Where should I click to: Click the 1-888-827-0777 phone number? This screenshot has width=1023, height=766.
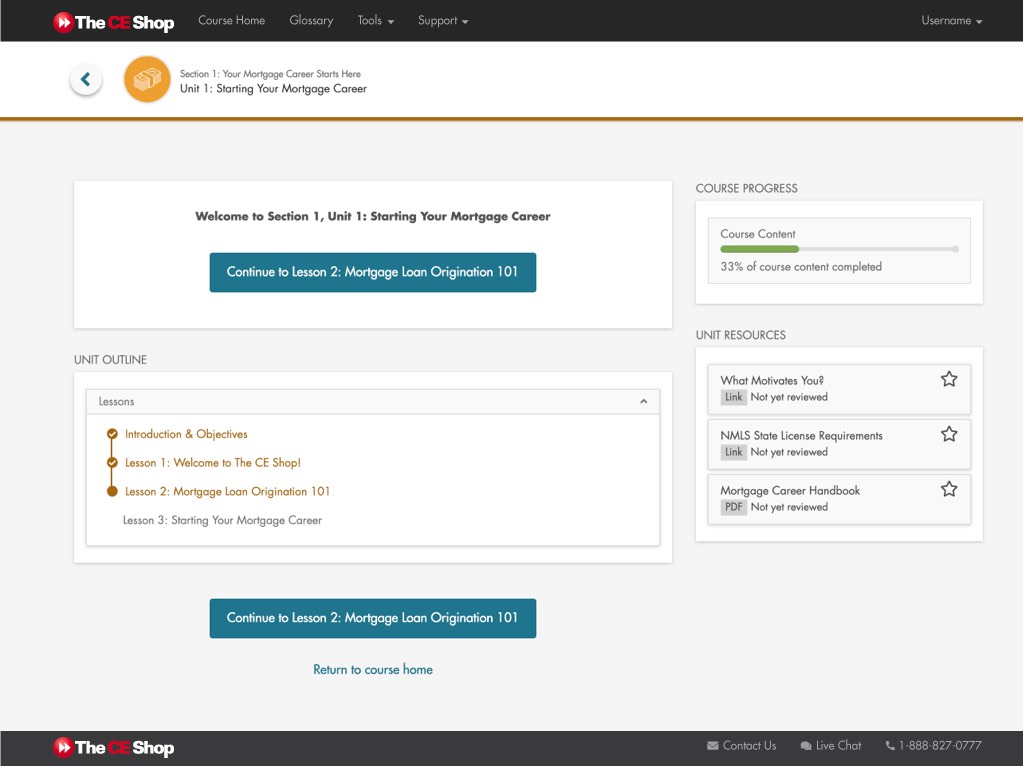click(x=939, y=746)
